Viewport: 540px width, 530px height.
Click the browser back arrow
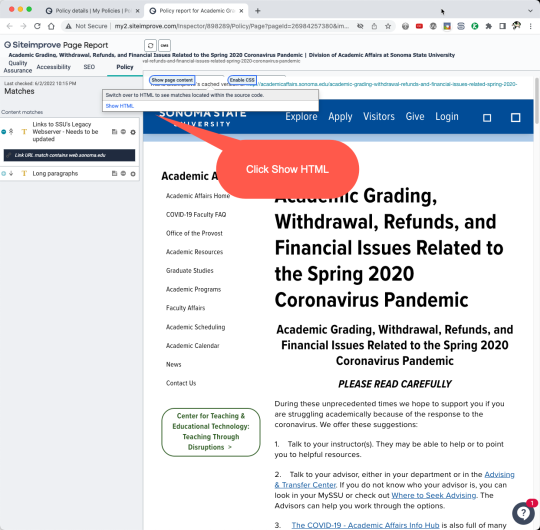(x=10, y=26)
